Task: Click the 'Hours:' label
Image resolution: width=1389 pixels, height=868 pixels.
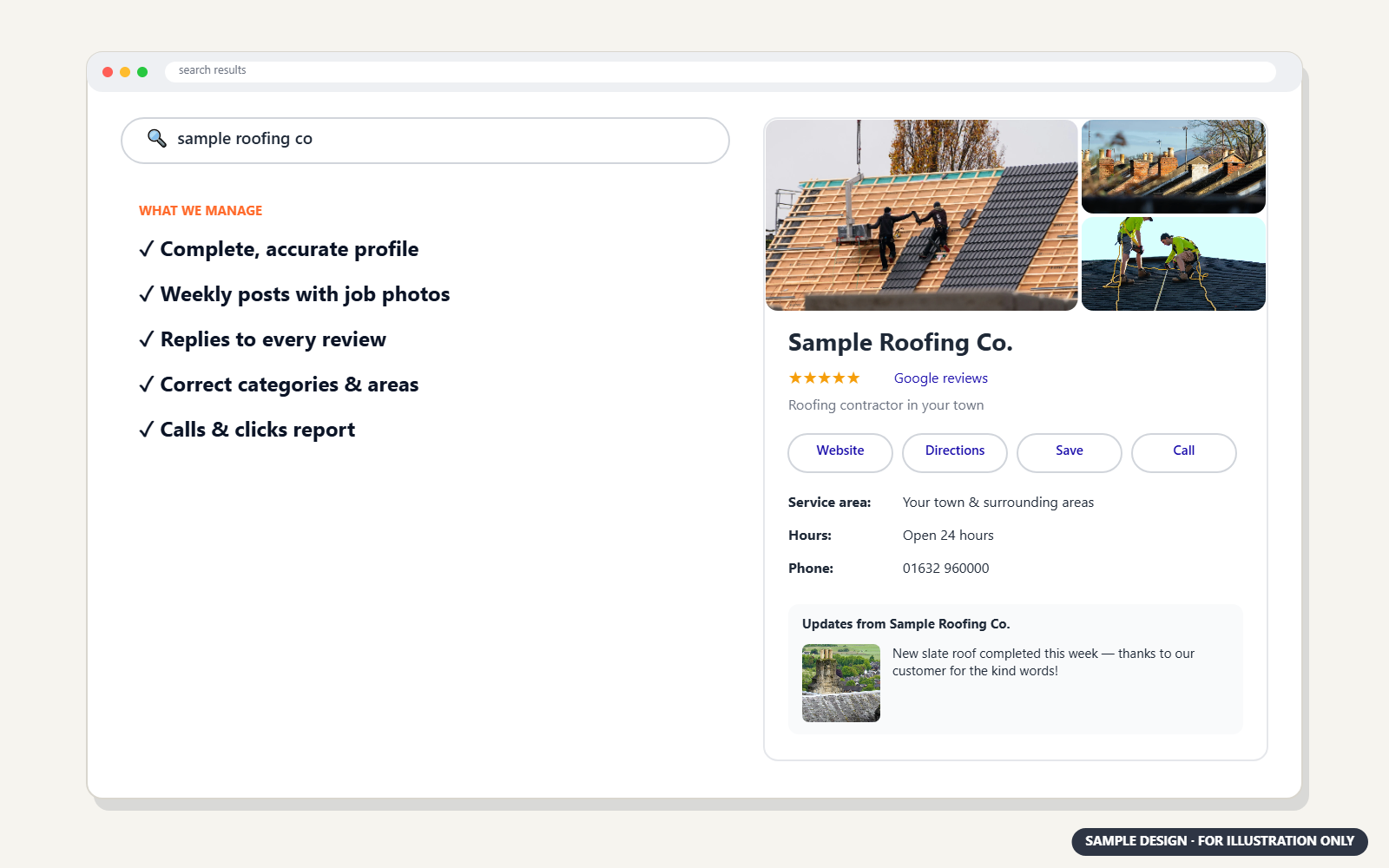Action: [810, 536]
